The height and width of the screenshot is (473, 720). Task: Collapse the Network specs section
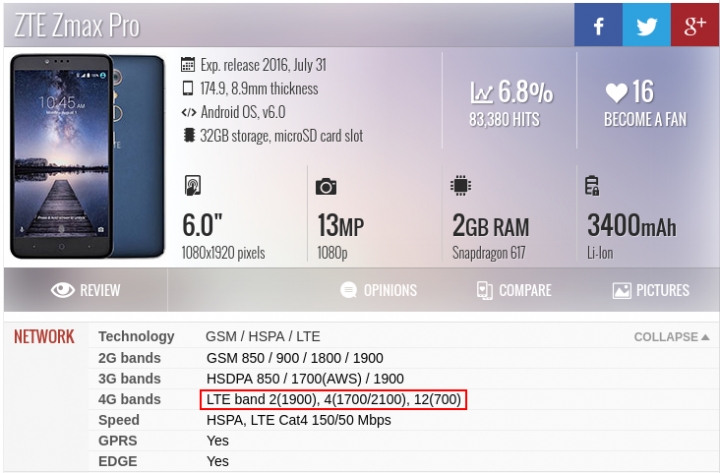point(671,337)
